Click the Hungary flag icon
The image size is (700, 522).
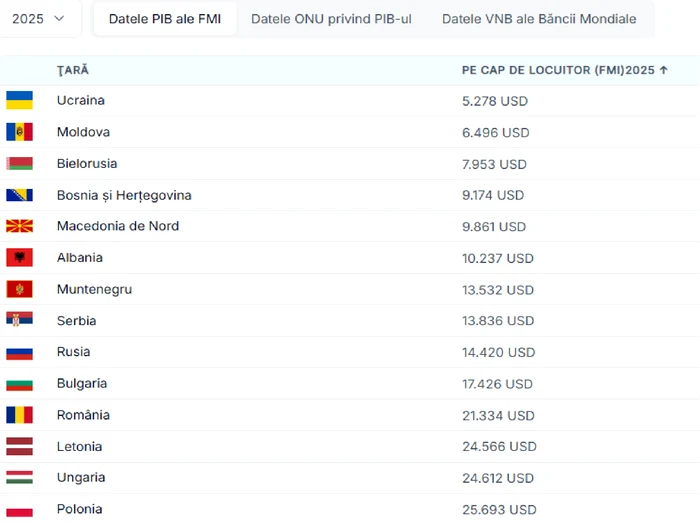(19, 477)
